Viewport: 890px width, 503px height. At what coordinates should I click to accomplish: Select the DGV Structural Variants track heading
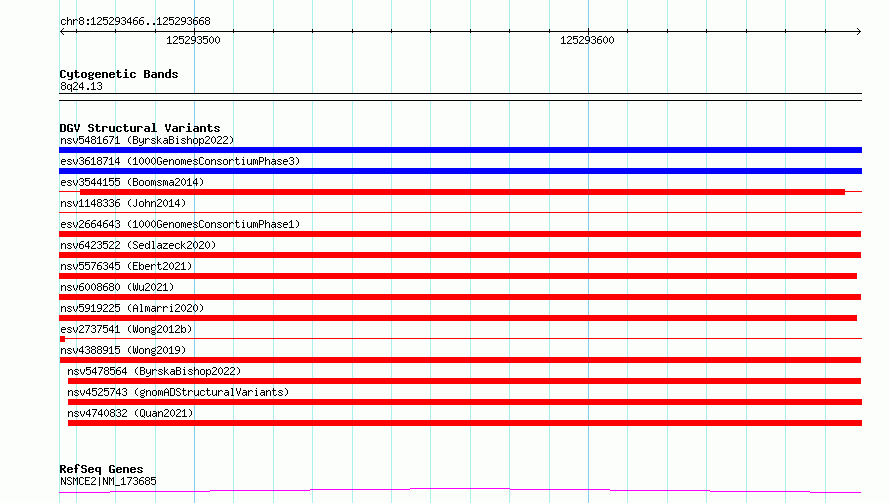click(140, 128)
